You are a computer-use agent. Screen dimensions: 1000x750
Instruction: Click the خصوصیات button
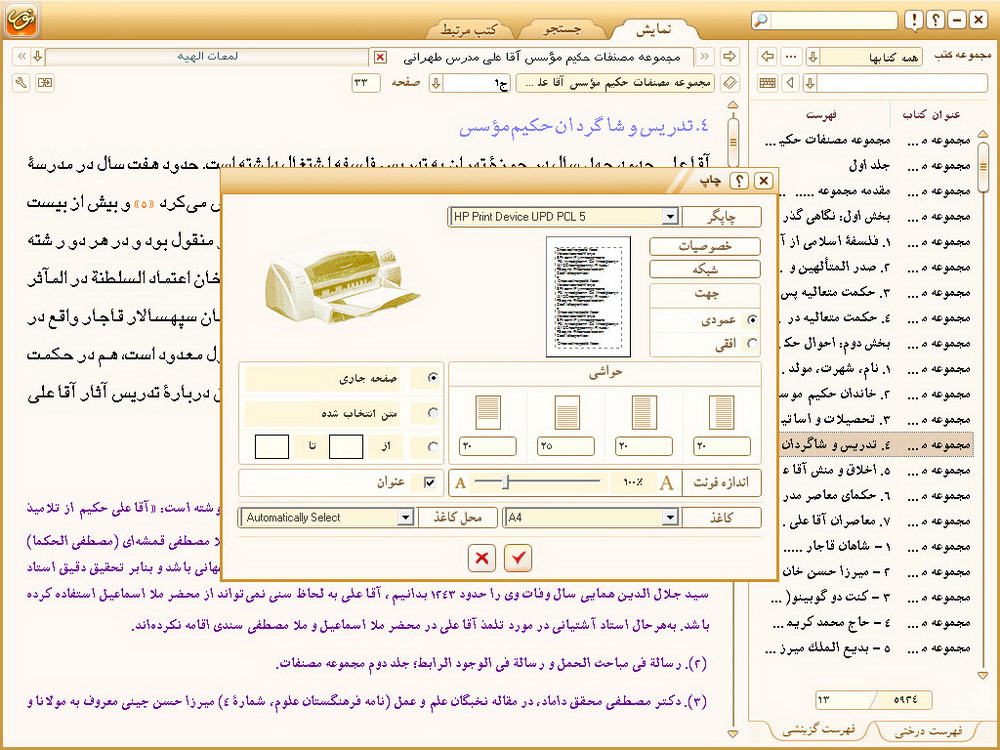[705, 246]
